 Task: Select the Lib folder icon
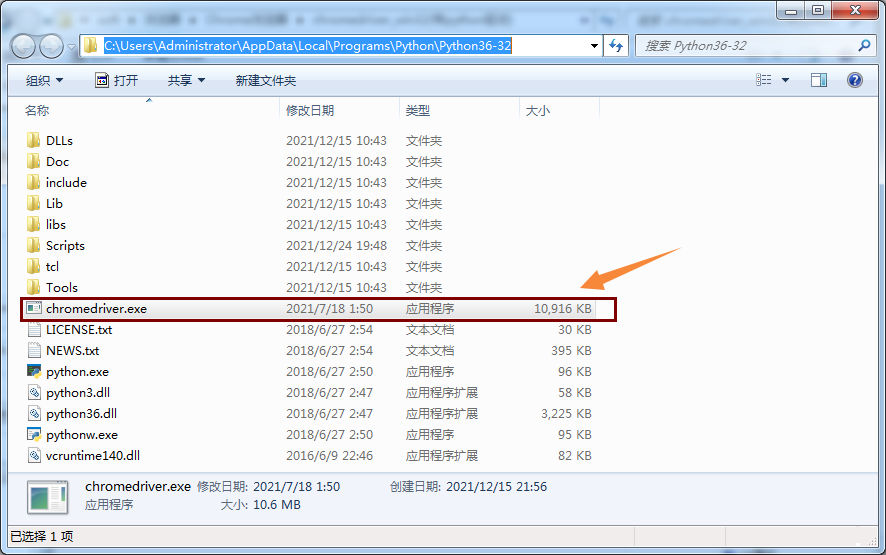(34, 203)
